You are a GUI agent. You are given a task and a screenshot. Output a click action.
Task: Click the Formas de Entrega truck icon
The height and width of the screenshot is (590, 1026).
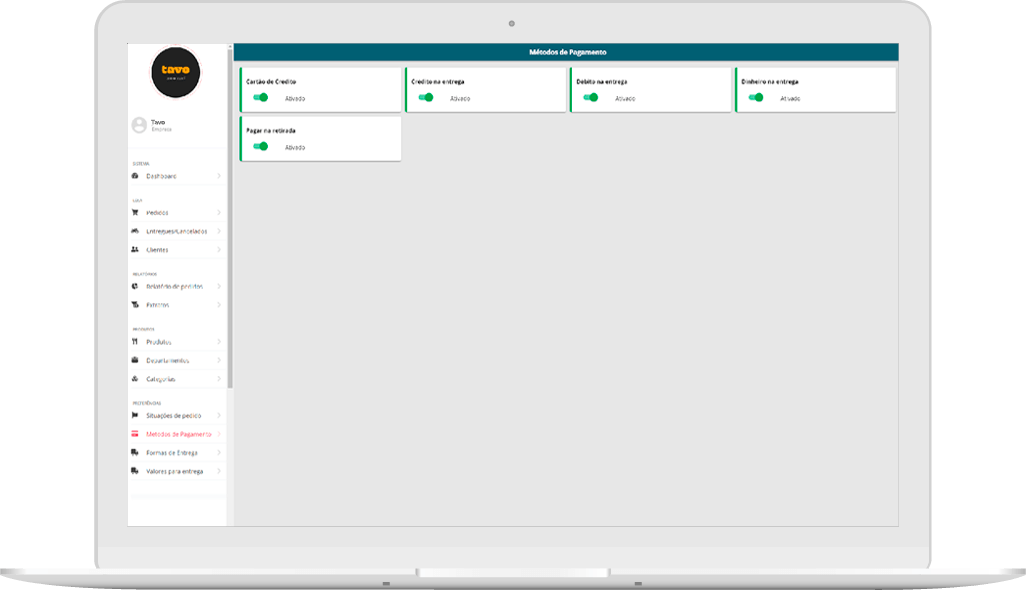point(135,453)
